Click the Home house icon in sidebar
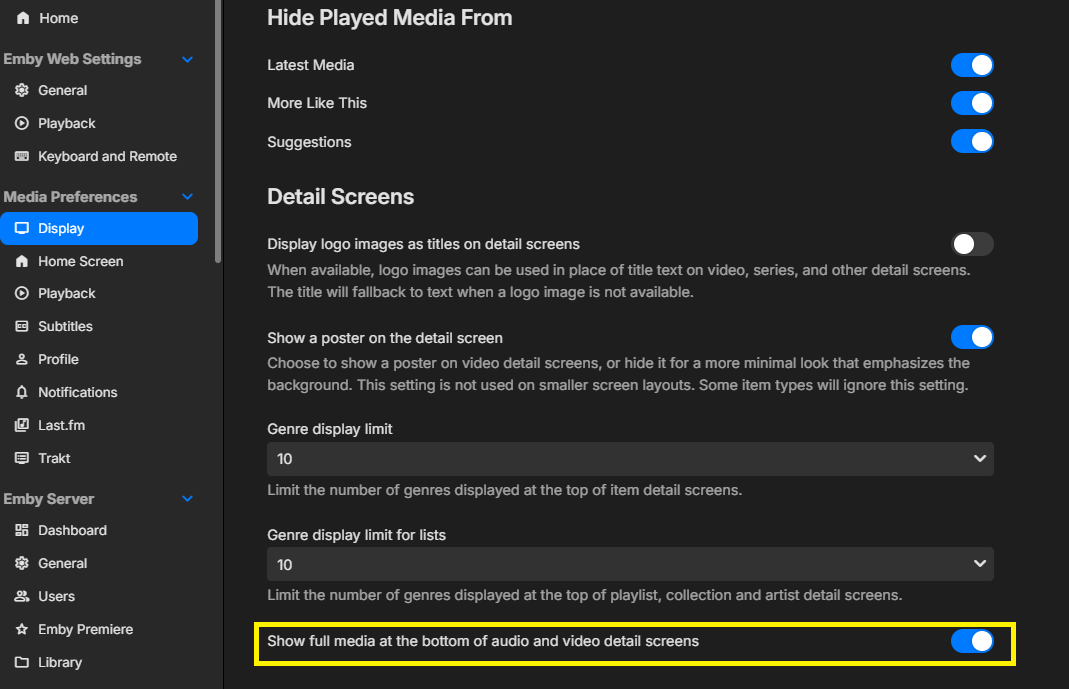 23,18
